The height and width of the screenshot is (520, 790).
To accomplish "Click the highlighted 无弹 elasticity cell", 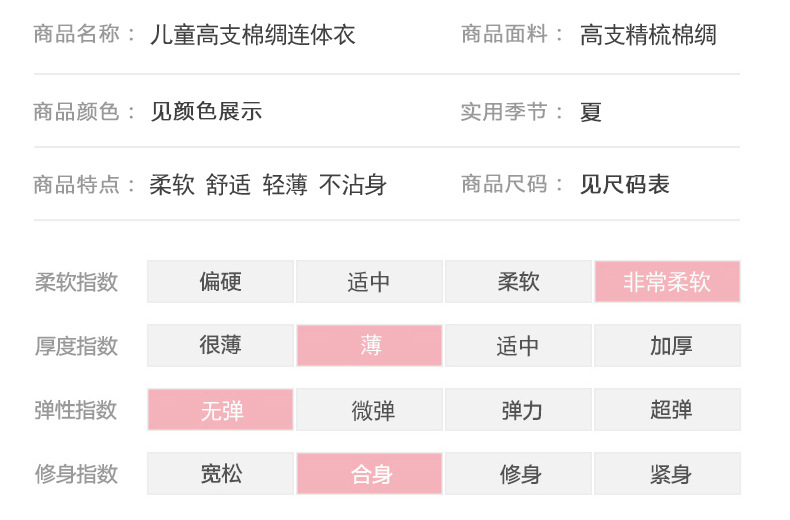I will click(x=220, y=410).
